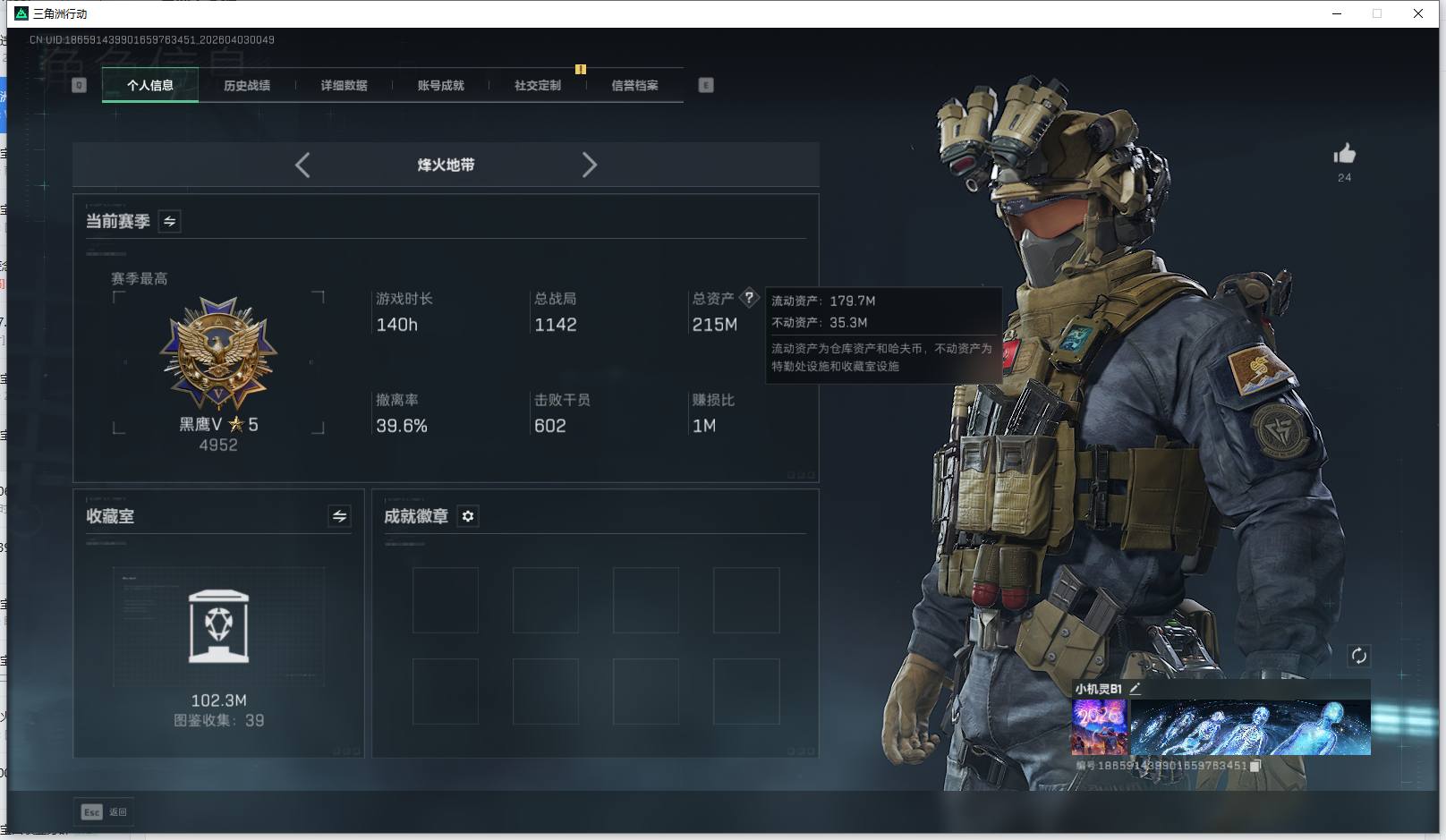Toggle the 收藏室 switch icon
Viewport: 1446px width, 840px height.
tap(339, 516)
